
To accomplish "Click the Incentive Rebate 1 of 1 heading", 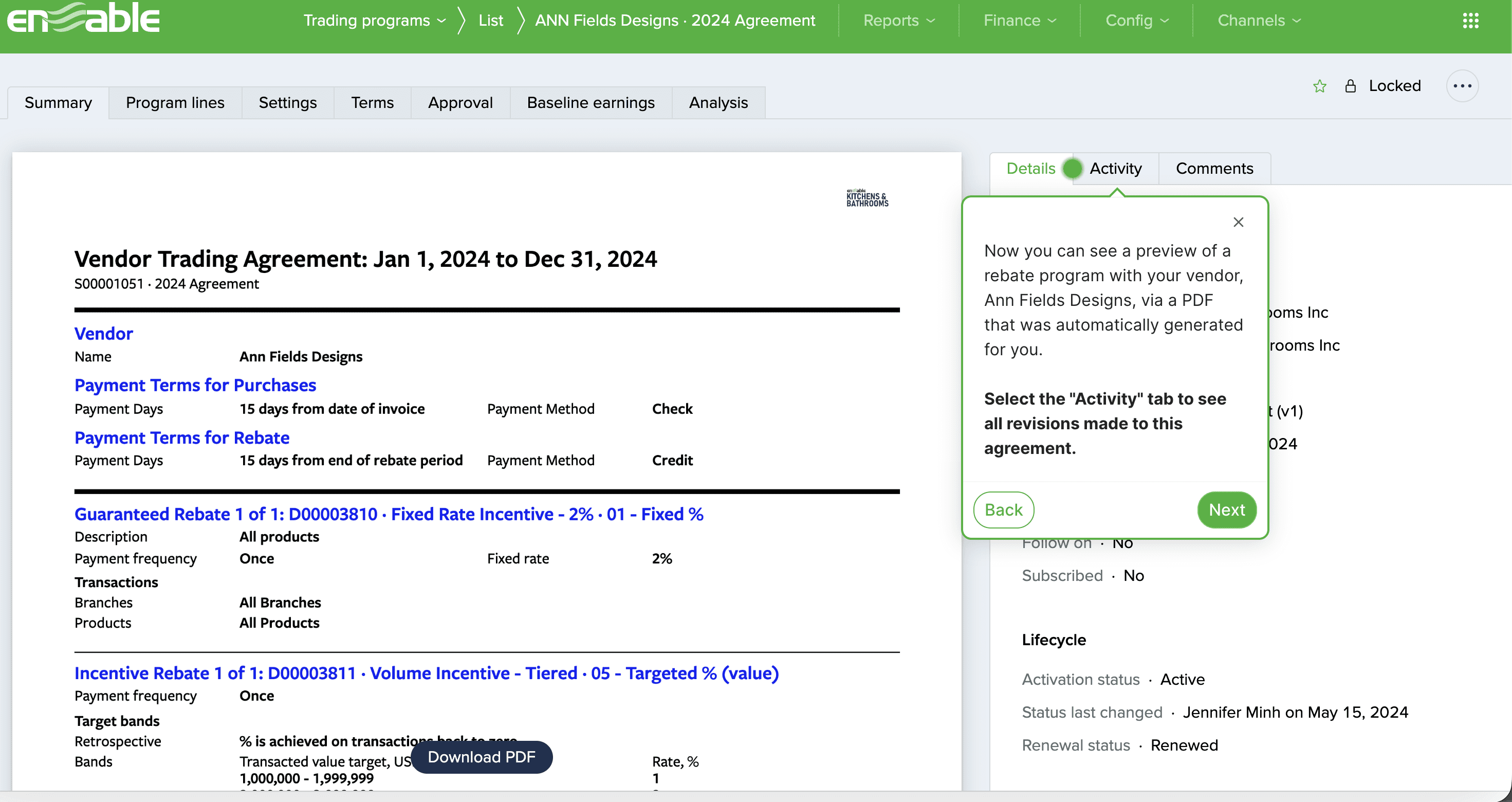I will 427,673.
